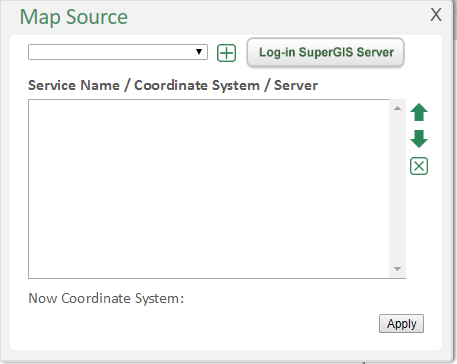Click the Now Coordinate System label
457x364 pixels.
click(106, 298)
